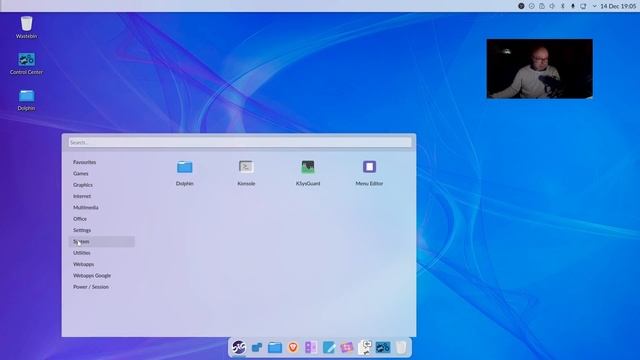Open the text editor pencil icon in dock
640x360 pixels.
click(329, 347)
